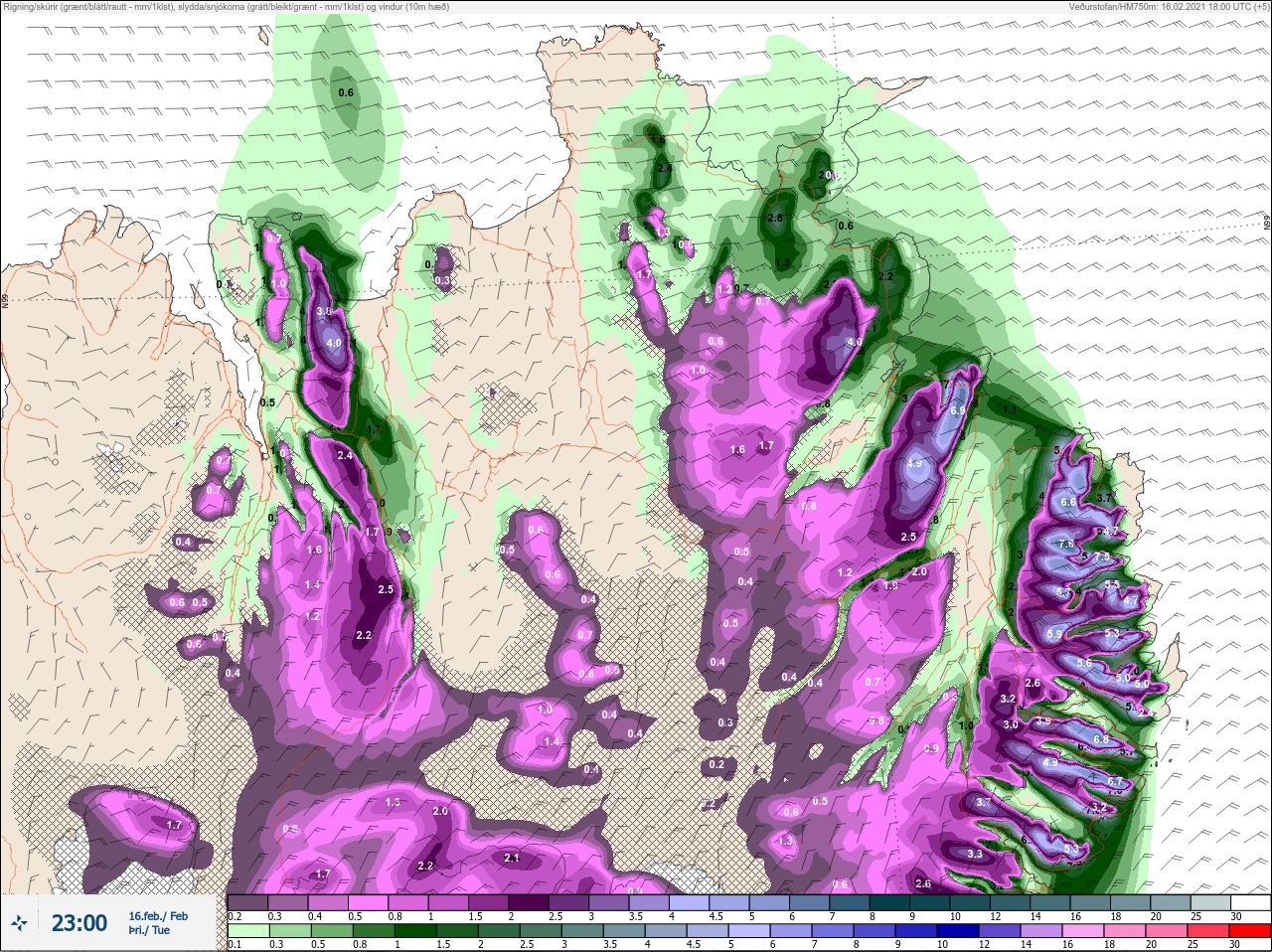Pick the white swatch labeled 30, upper legend row
Screen dimensions: 1272x952
[1250, 902]
